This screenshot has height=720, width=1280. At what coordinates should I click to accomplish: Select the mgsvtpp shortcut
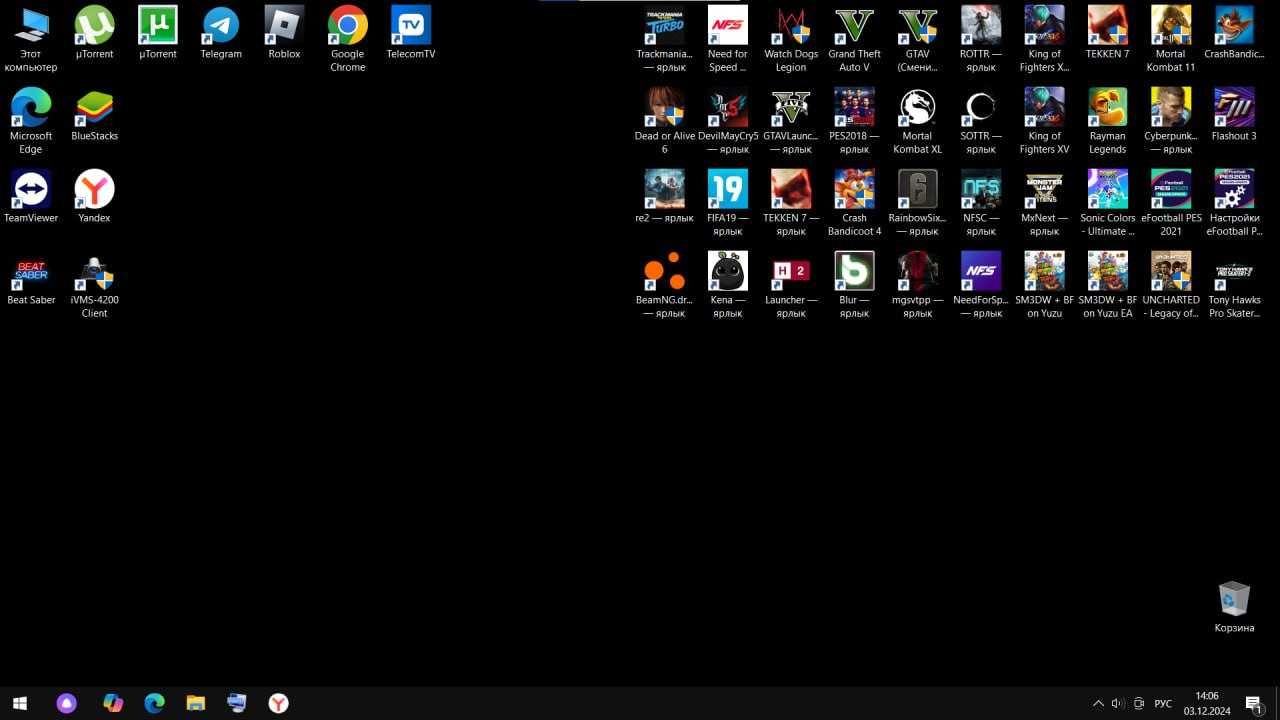point(918,286)
